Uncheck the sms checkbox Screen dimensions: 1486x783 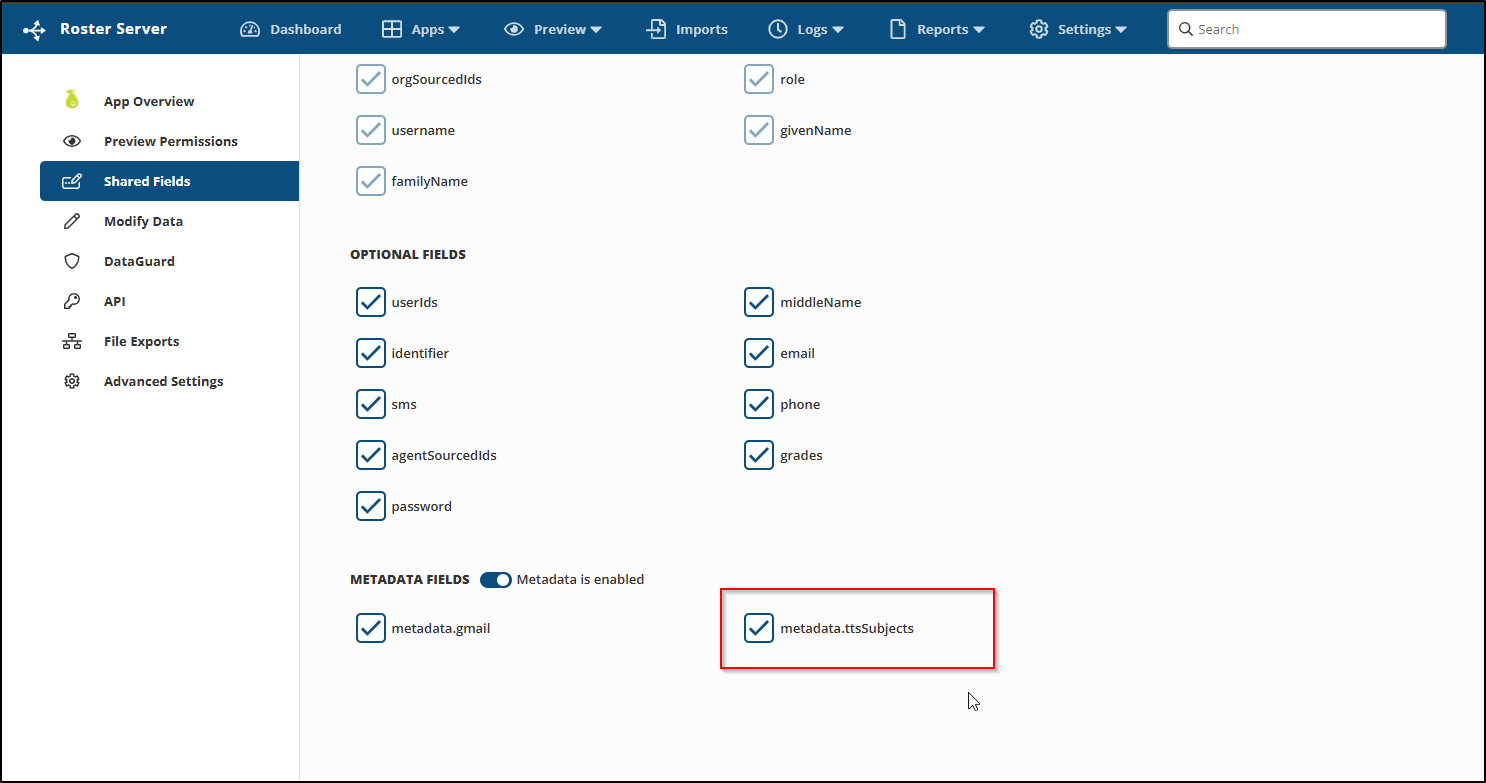(x=371, y=404)
